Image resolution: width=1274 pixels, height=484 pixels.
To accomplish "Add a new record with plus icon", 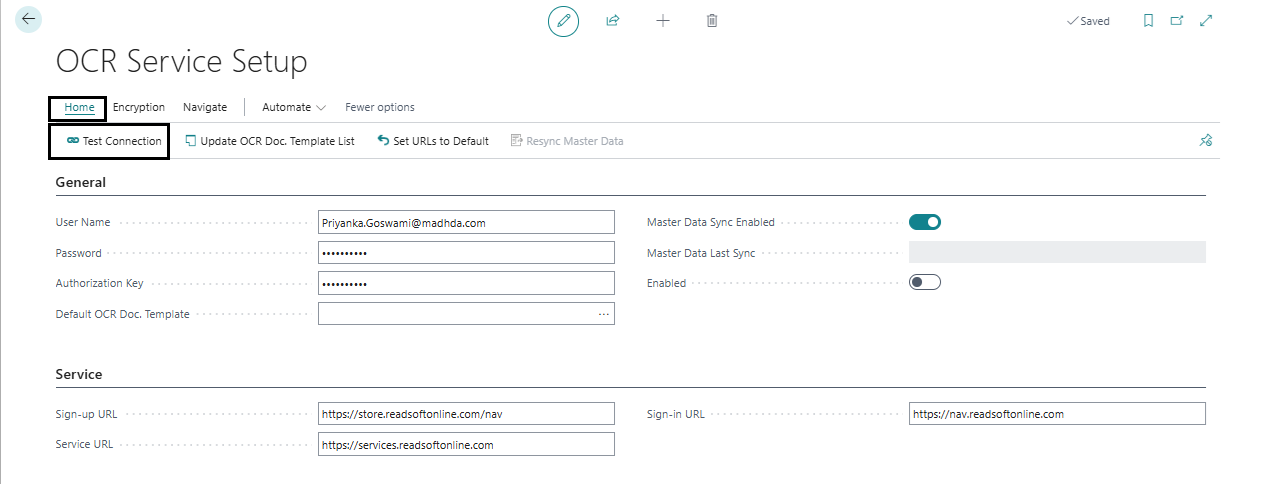I will pyautogui.click(x=663, y=20).
